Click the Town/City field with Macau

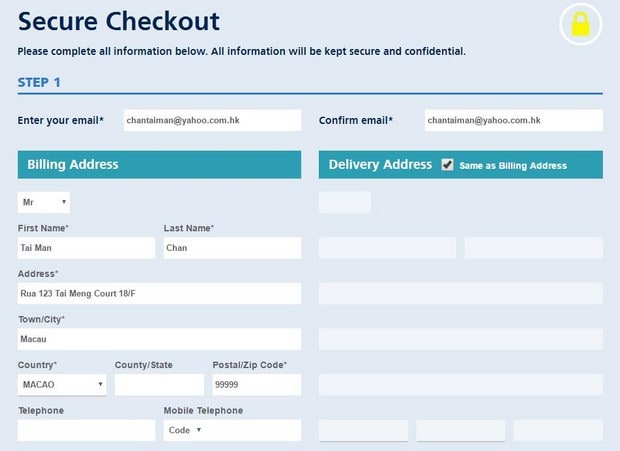(x=159, y=339)
